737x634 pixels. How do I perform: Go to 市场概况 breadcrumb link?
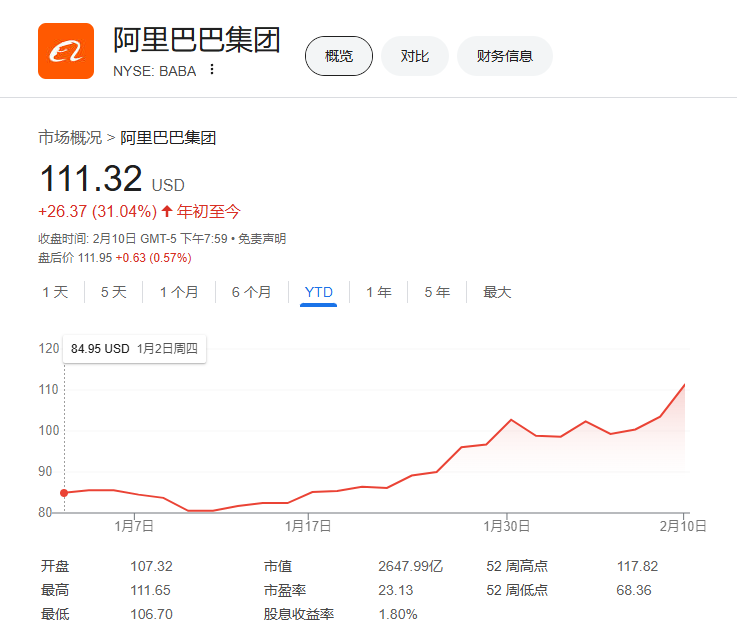(x=70, y=138)
